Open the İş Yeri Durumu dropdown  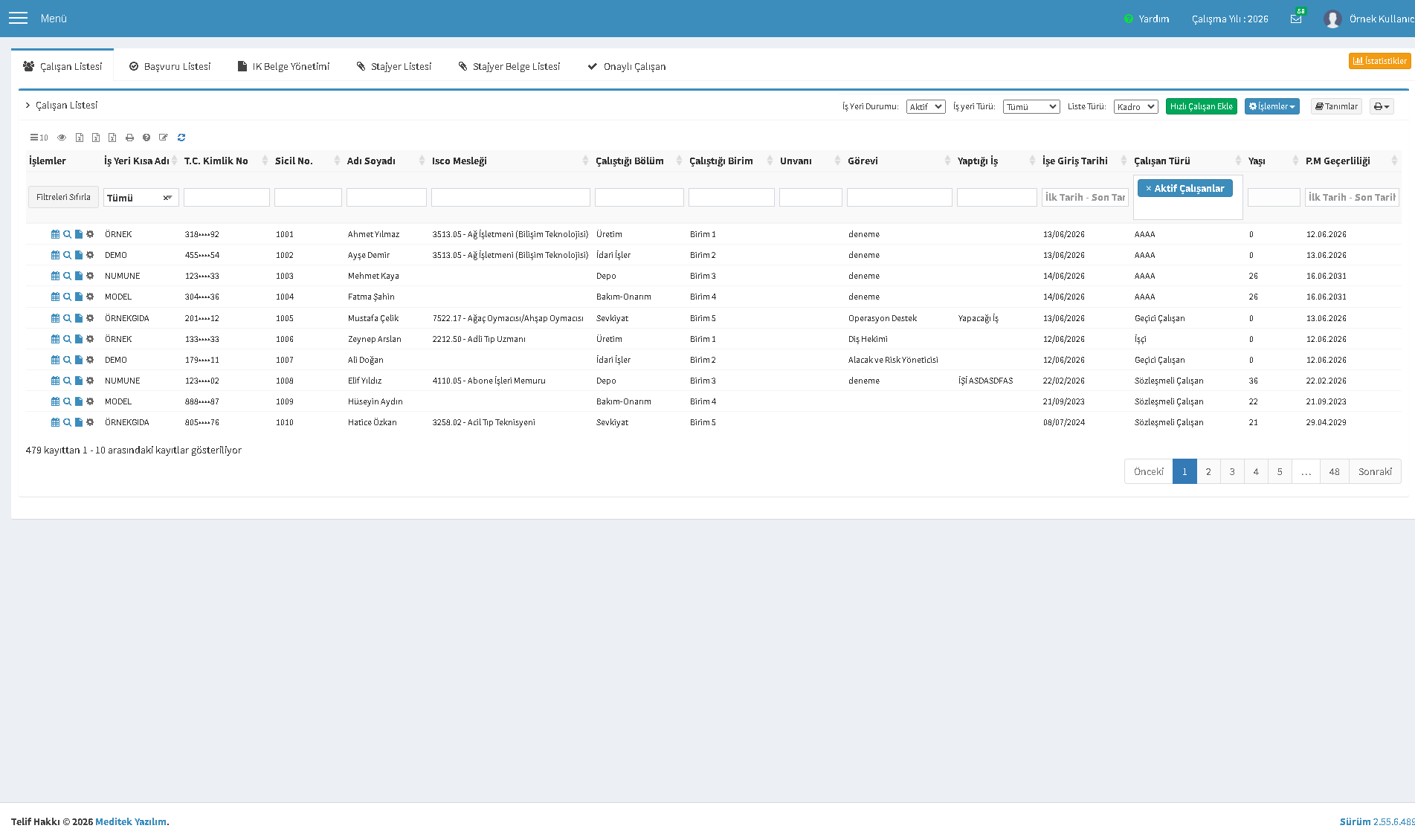pyautogui.click(x=926, y=106)
